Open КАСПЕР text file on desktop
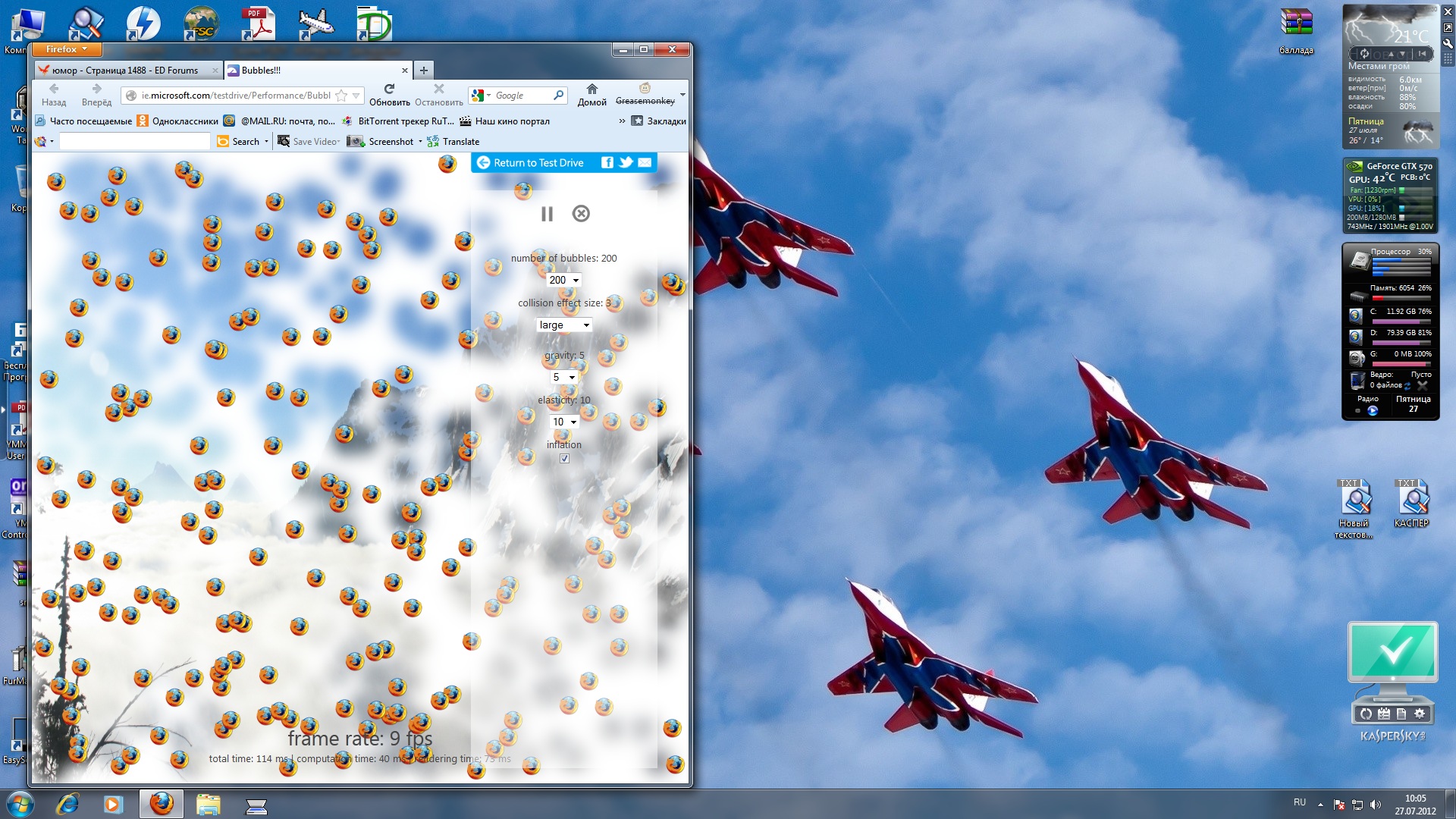 pos(1411,504)
